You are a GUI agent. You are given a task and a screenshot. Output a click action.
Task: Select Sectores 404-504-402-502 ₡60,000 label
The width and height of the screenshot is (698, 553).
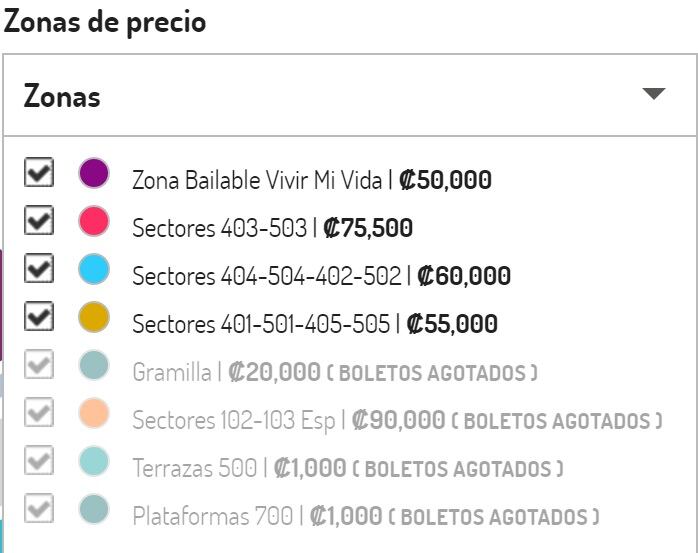(321, 277)
